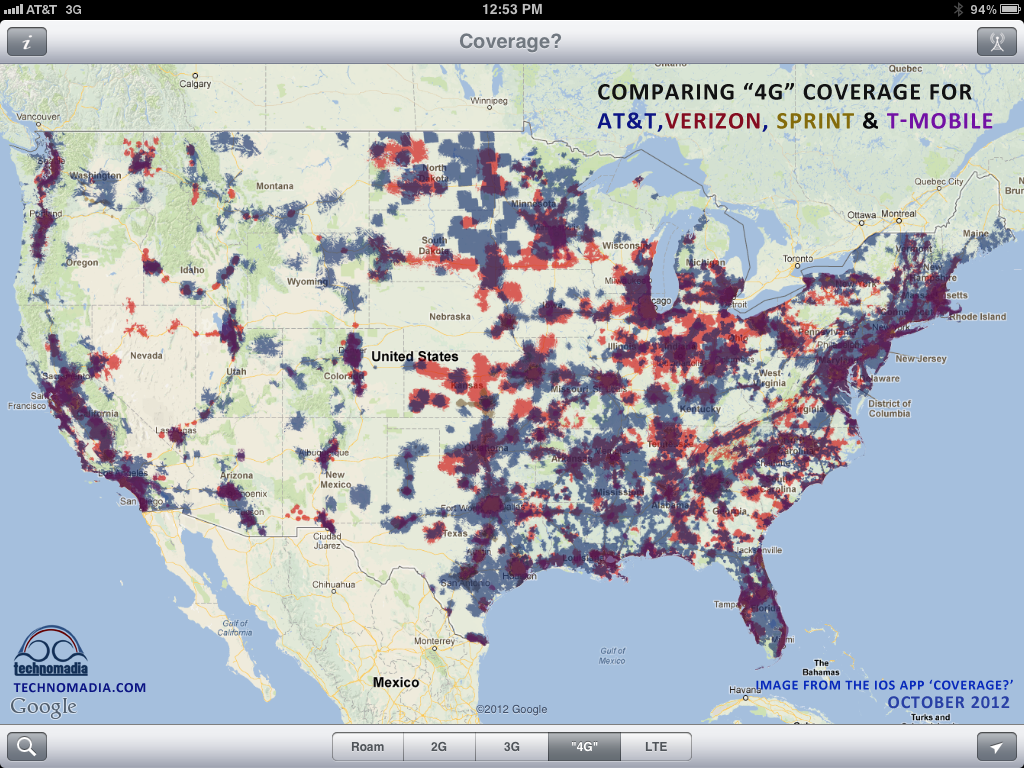Click the TECHNOMADIA.COM text link
Image resolution: width=1024 pixels, height=768 pixels.
[x=79, y=688]
